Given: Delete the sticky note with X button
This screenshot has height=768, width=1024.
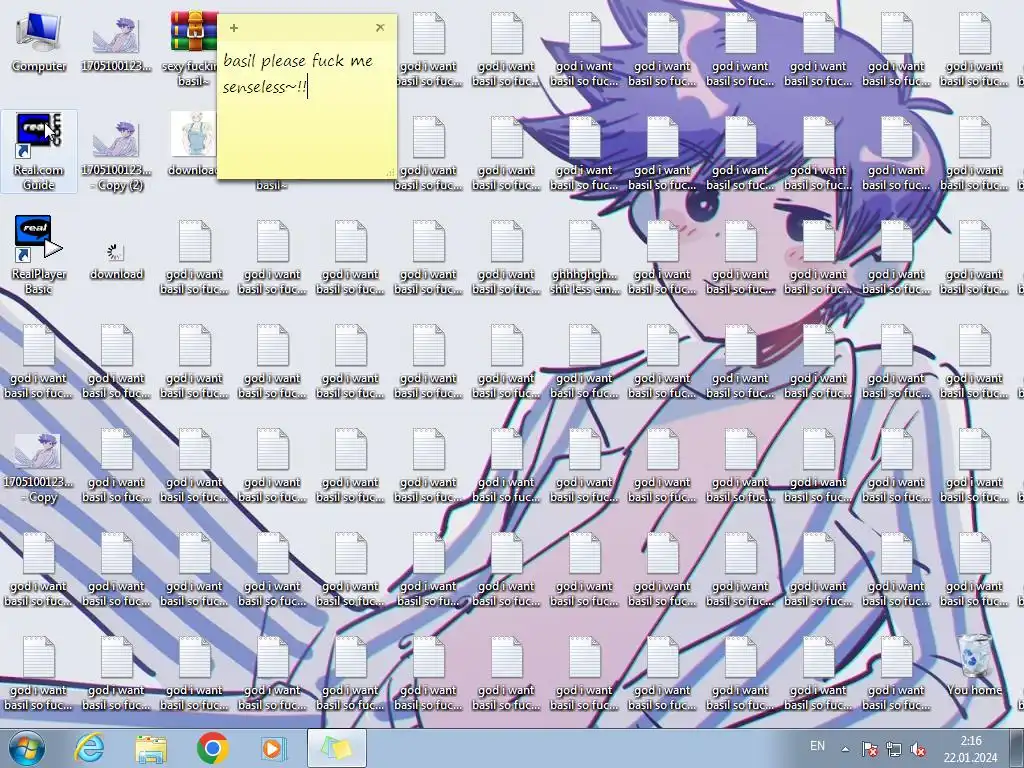Looking at the screenshot, I should coord(380,27).
